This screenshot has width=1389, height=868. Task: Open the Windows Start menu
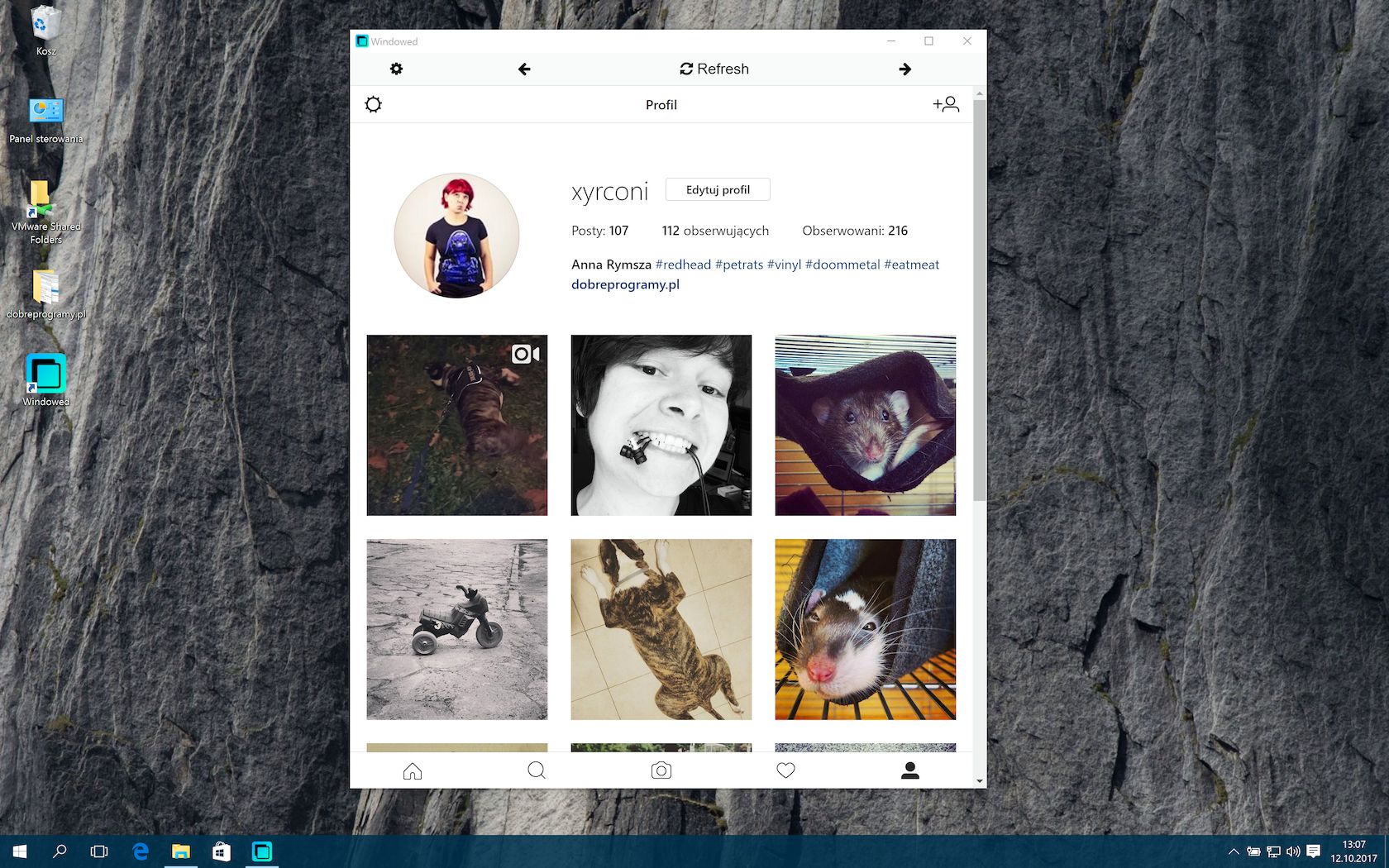pos(20,851)
